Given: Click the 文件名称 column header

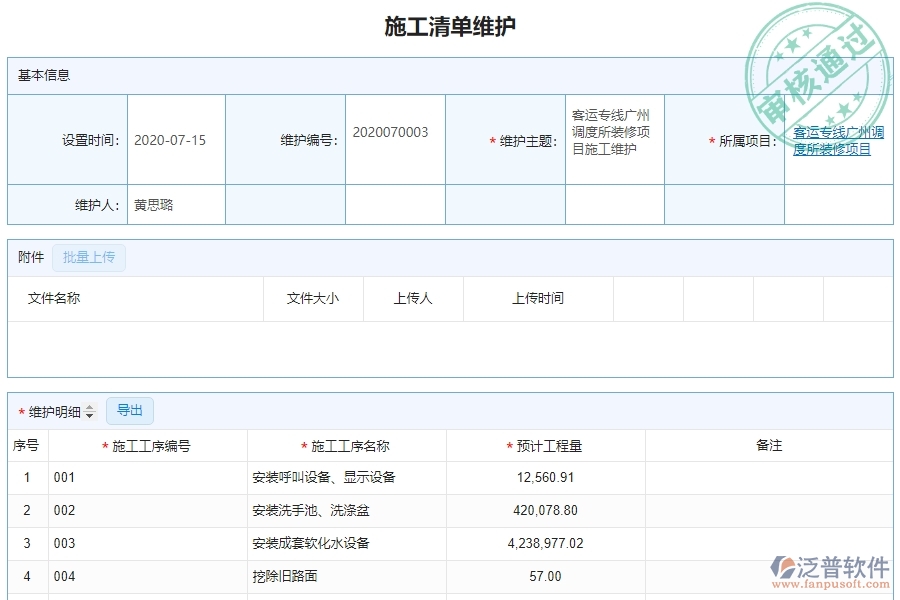Looking at the screenshot, I should point(54,298).
